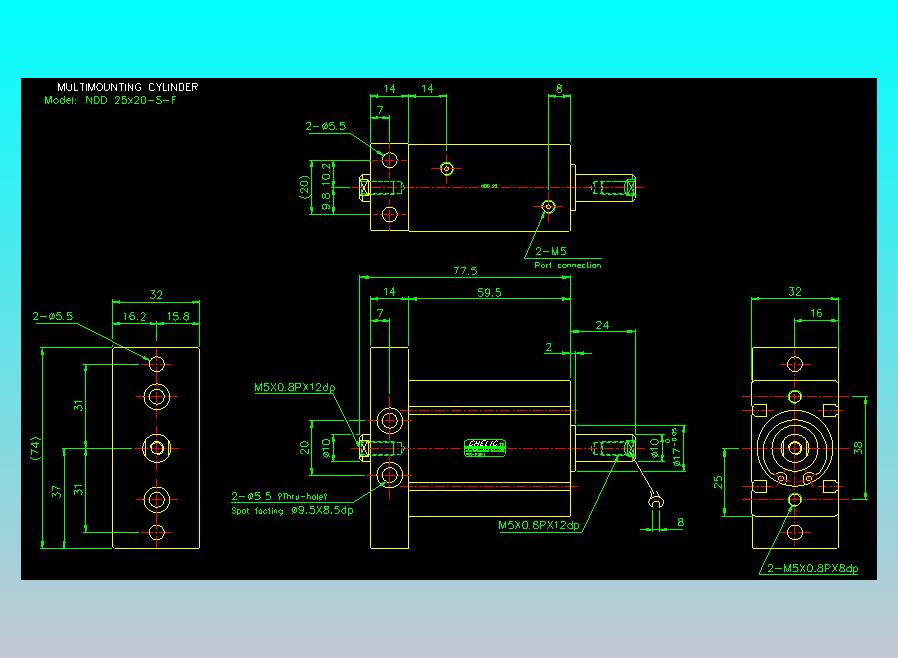Viewport: 898px width, 658px height.
Task: Click the (74) overall height dimension
Action: pos(36,448)
